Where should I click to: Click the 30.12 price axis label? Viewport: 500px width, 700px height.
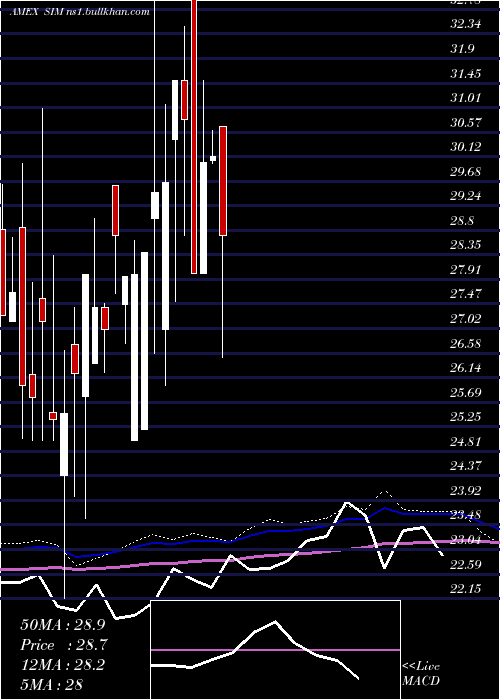pos(466,146)
